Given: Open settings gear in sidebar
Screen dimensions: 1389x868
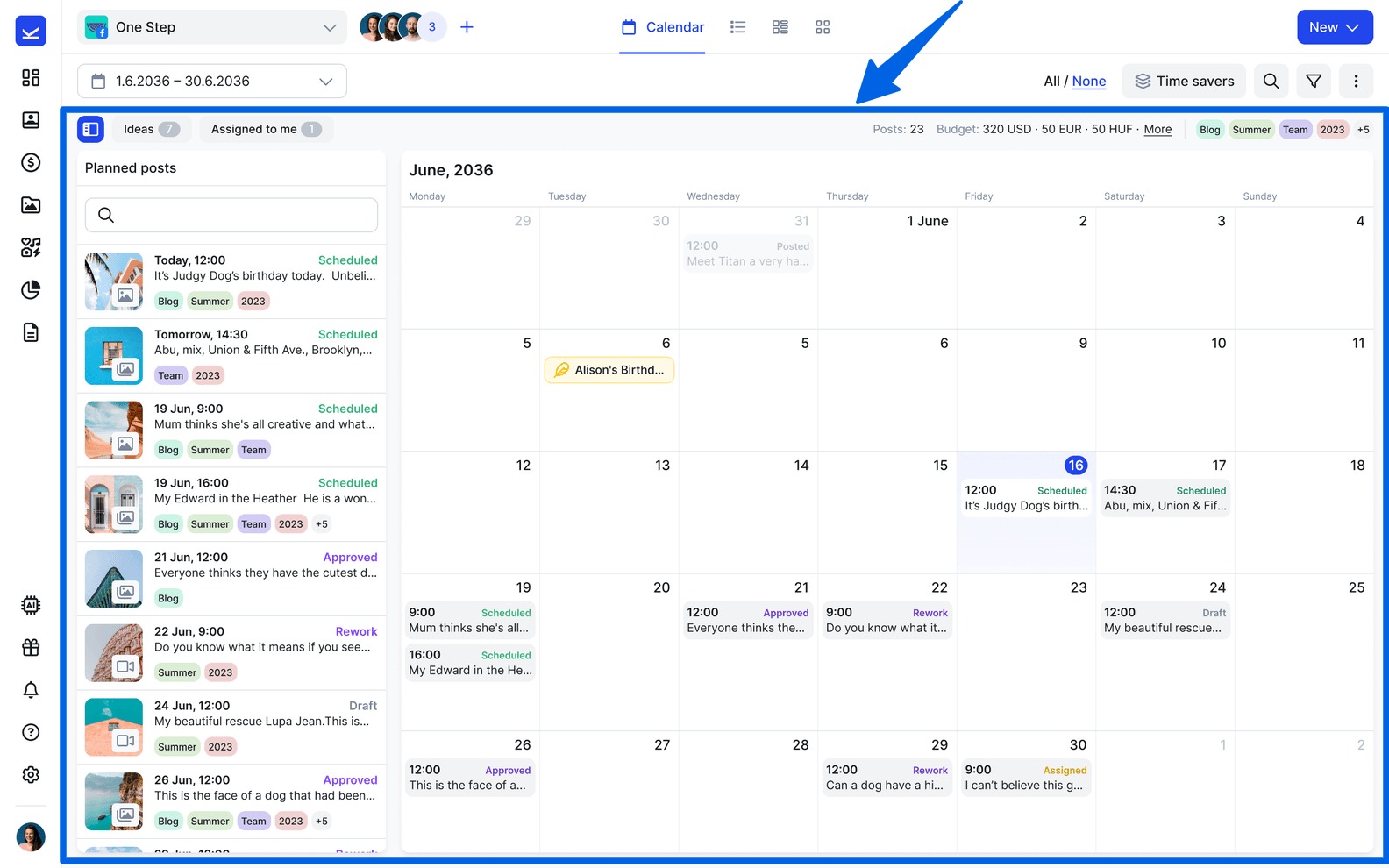Looking at the screenshot, I should (31, 775).
